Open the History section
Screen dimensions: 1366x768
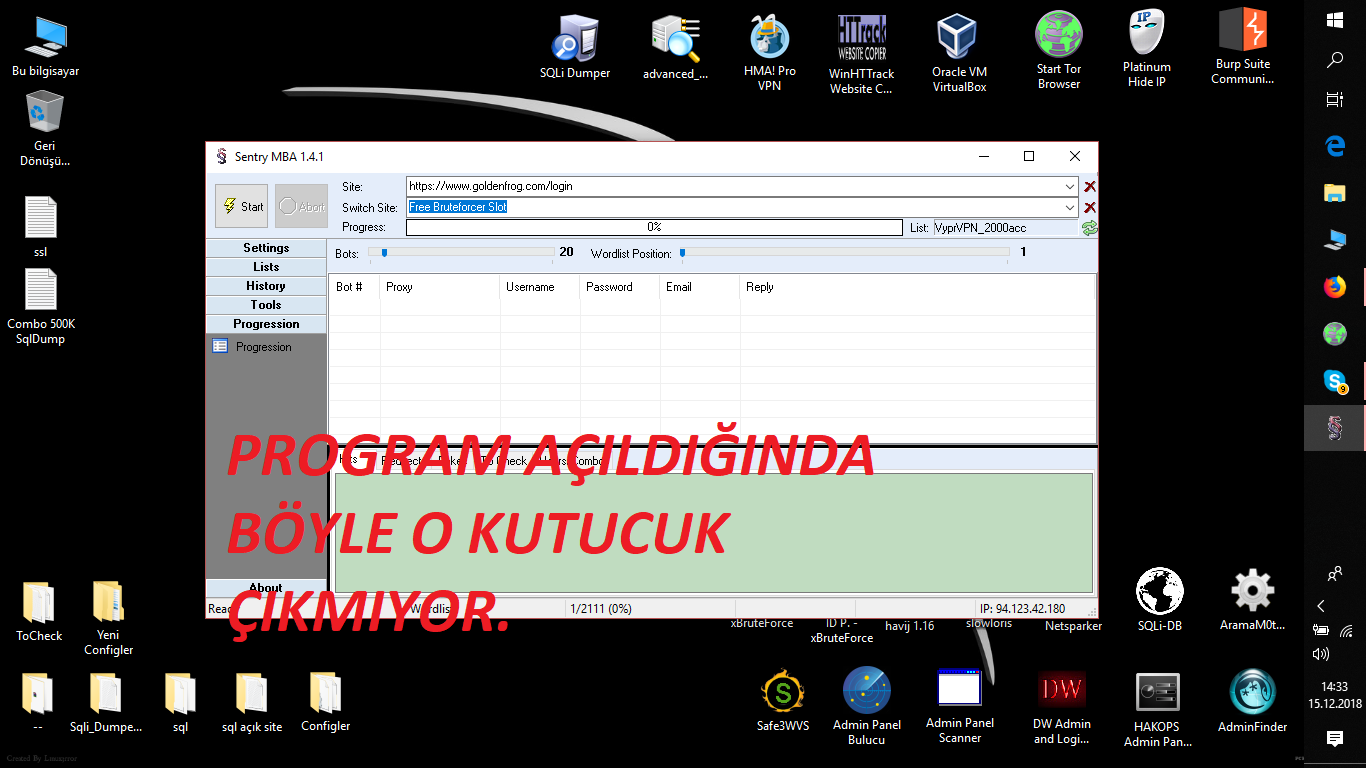point(266,286)
